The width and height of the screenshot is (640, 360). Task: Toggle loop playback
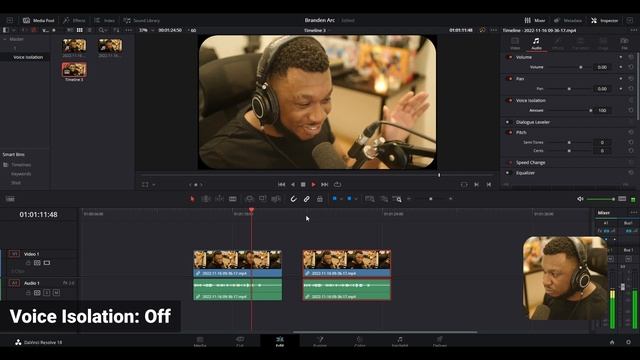pos(338,185)
